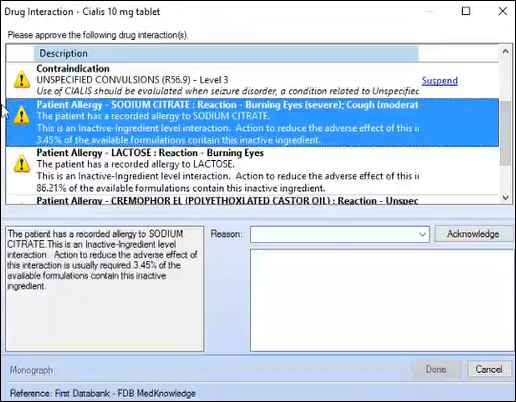The width and height of the screenshot is (516, 402).
Task: Click the grayed-out Done button
Action: (436, 369)
